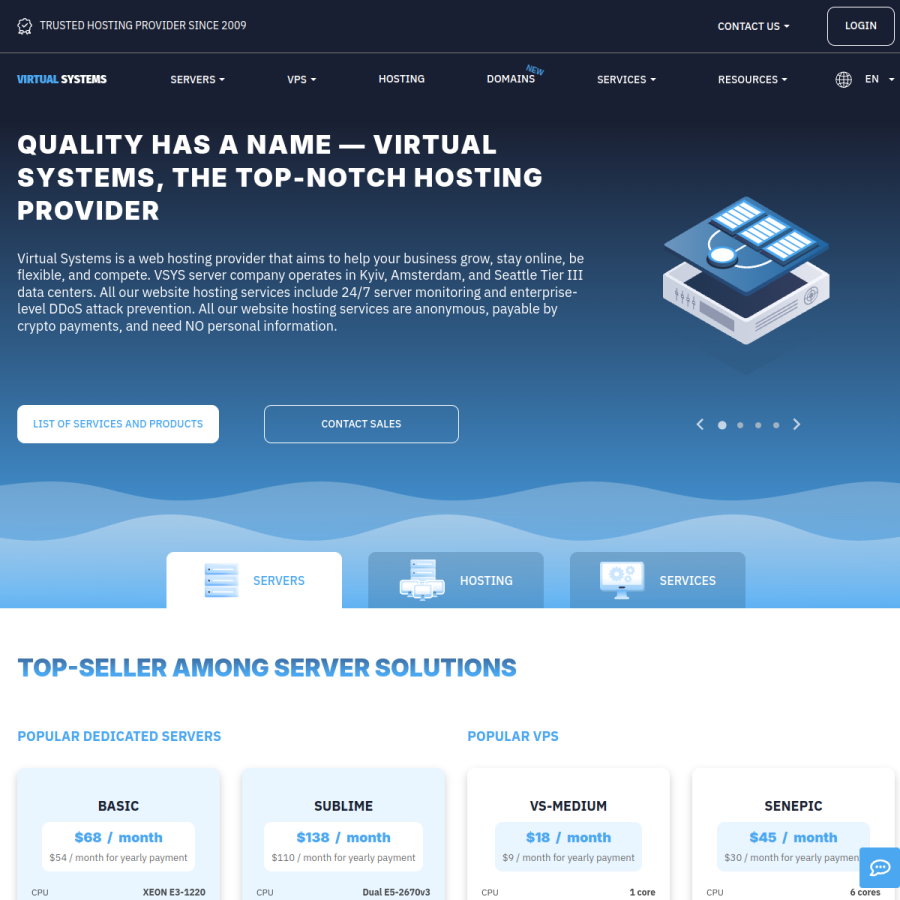The width and height of the screenshot is (900, 900).
Task: Click the Popular Dedicated Servers heading
Action: [119, 736]
